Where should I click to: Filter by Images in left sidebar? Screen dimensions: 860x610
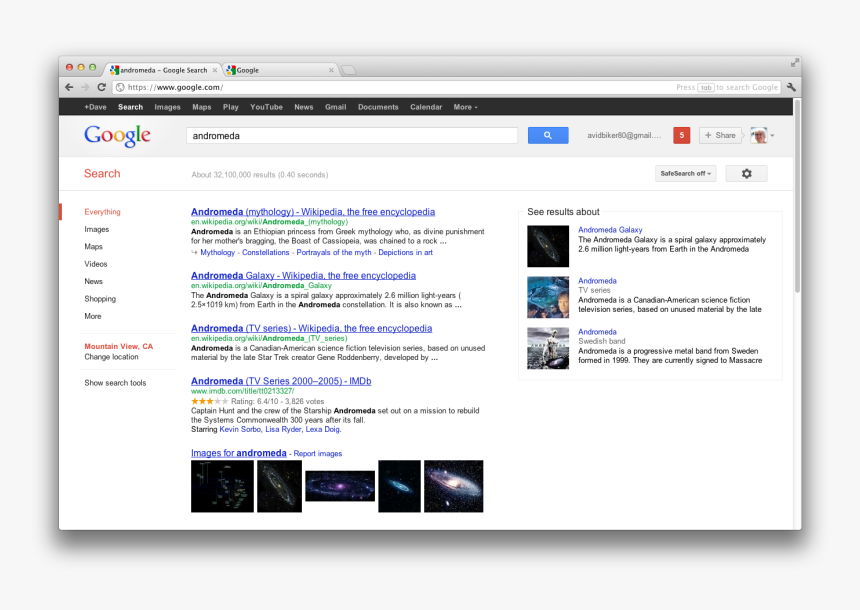pyautogui.click(x=97, y=229)
